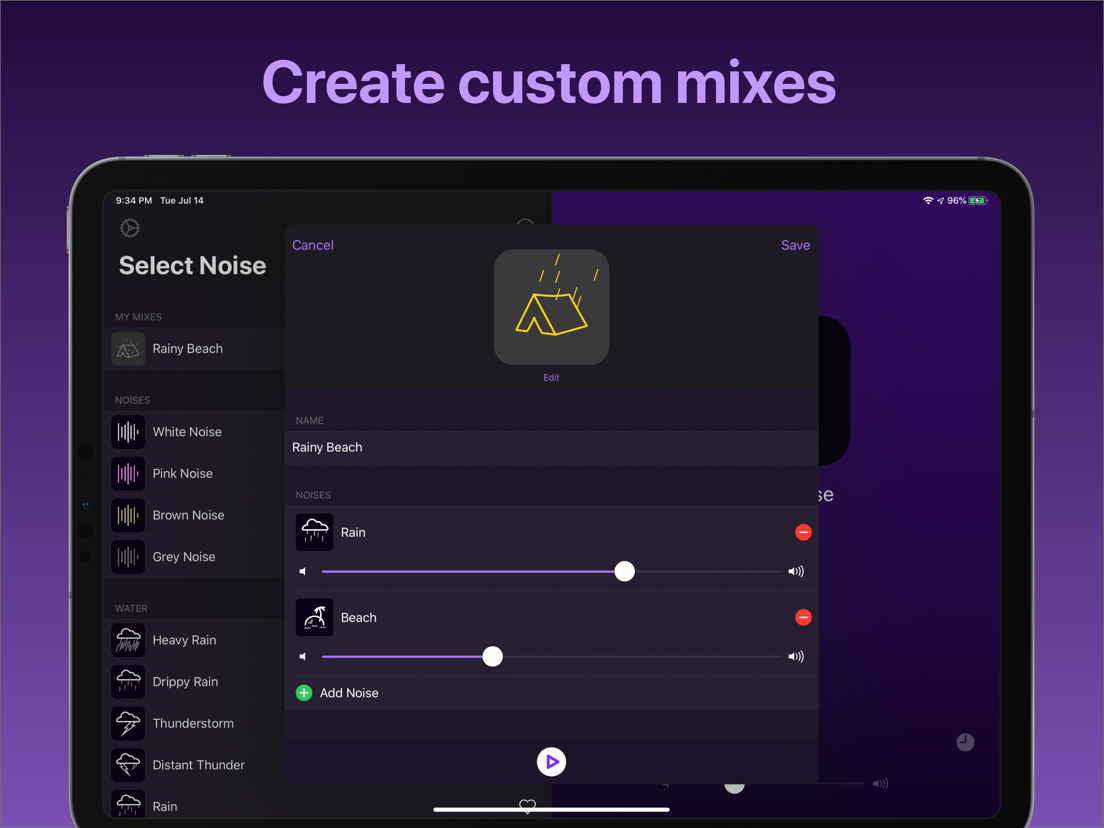Select the Pink Noise row label

[182, 473]
